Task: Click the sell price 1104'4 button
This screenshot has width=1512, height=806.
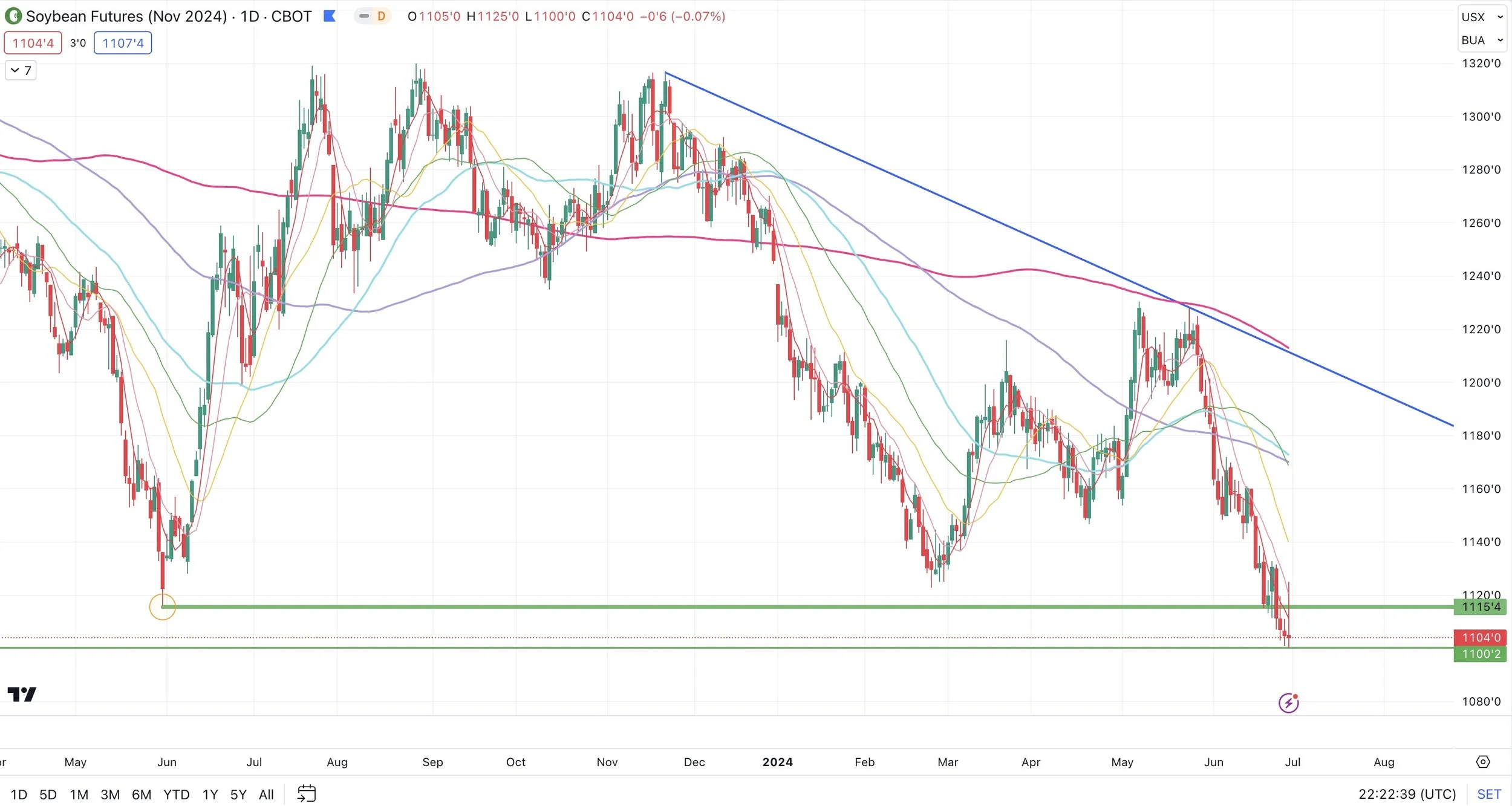Action: (33, 43)
